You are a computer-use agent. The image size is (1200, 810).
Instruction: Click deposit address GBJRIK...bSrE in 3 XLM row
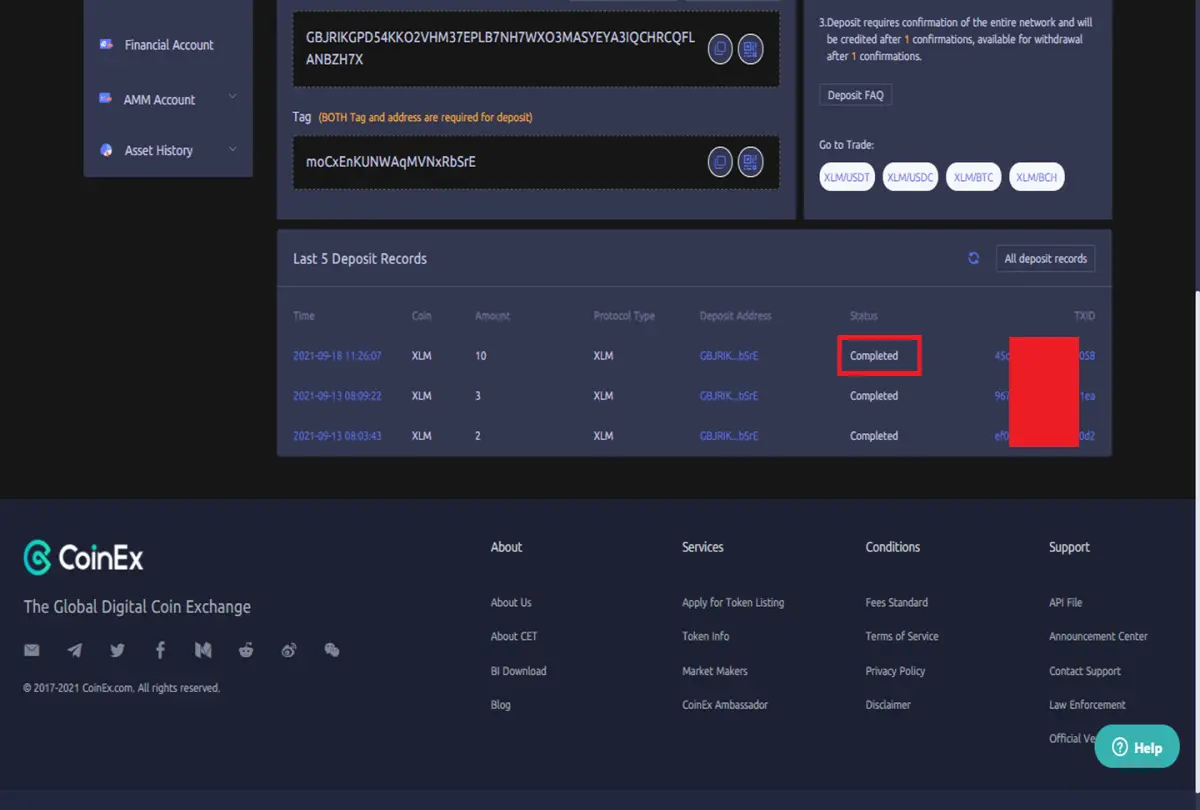tap(729, 396)
